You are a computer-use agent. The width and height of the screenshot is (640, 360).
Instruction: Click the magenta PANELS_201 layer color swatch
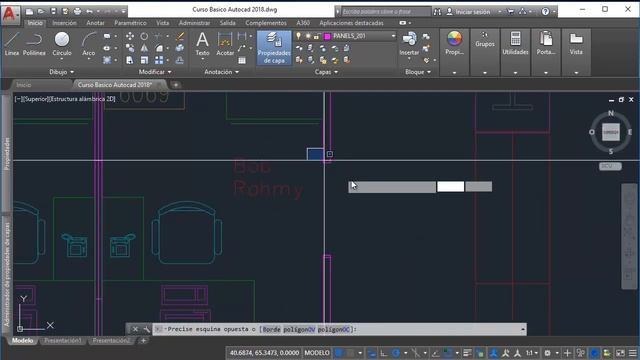(x=327, y=36)
